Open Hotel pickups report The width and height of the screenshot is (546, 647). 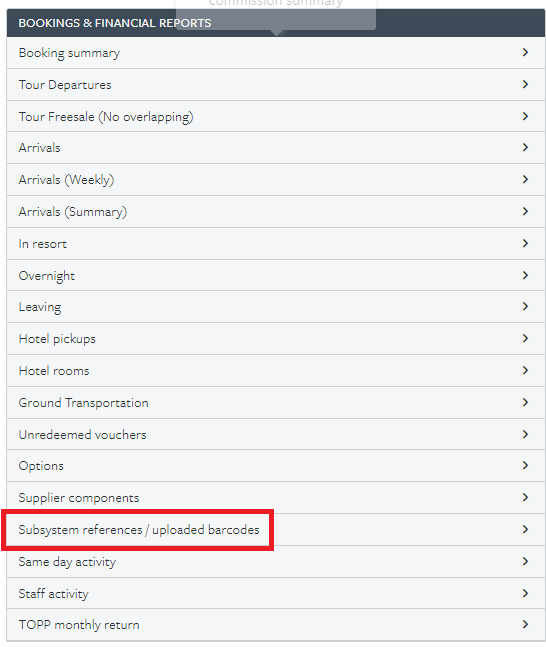tap(276, 338)
